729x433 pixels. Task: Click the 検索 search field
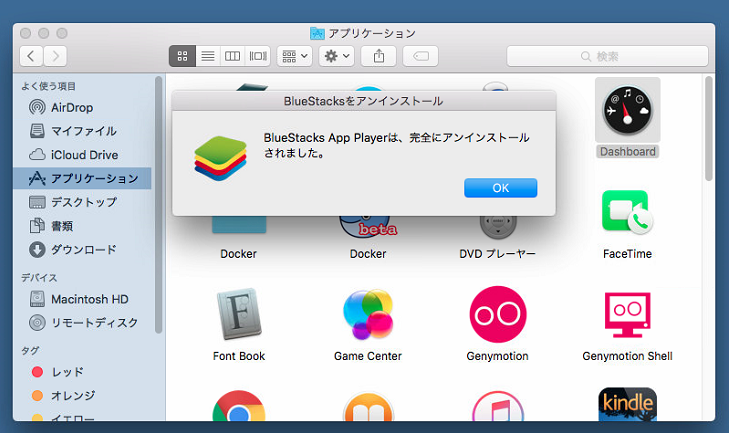click(x=607, y=56)
